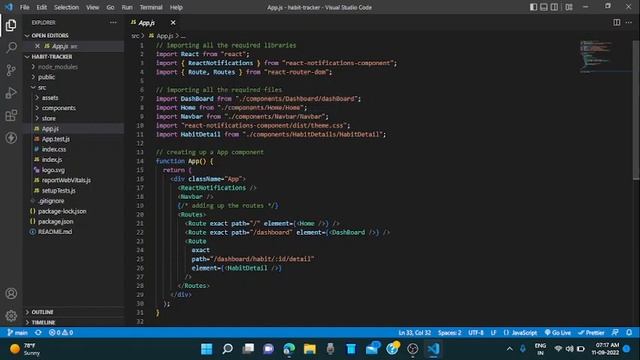The image size is (640, 360).
Task: Collapse the Open Editors section
Action: (x=73, y=36)
